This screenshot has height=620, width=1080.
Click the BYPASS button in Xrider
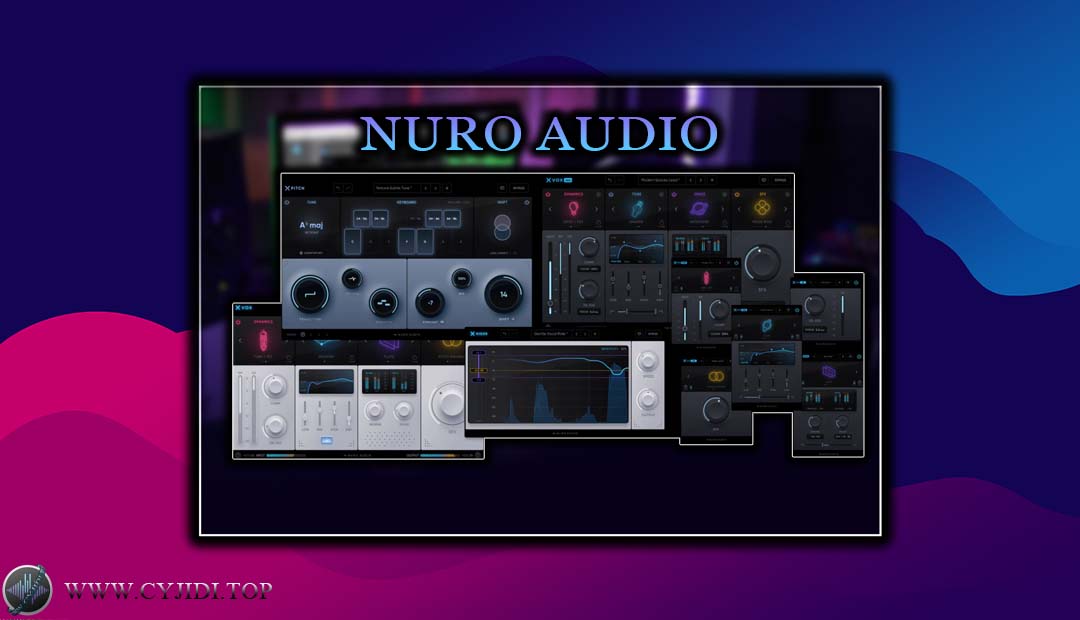pyautogui.click(x=653, y=334)
